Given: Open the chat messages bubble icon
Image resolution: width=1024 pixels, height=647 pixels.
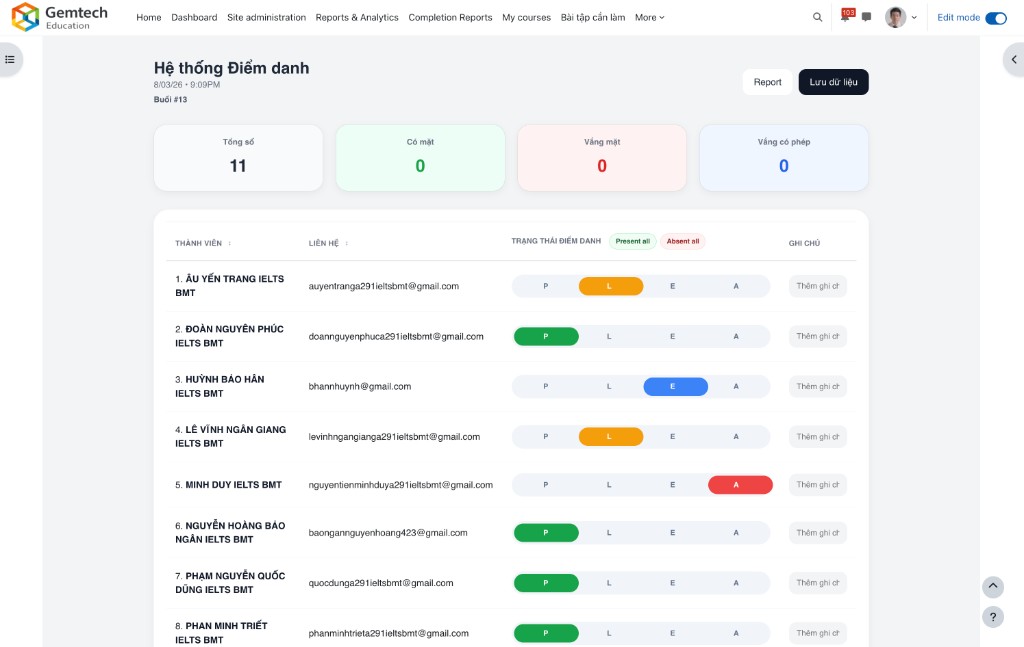Looking at the screenshot, I should point(864,17).
